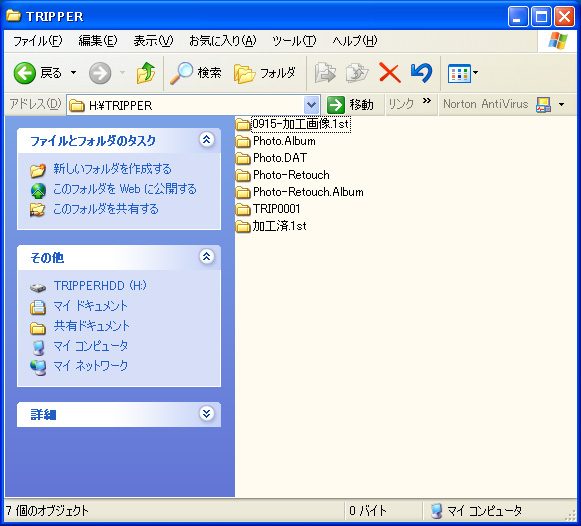Screen dimensions: 581x526
Task: Expand the 詳細 details panel
Action: tap(206, 413)
